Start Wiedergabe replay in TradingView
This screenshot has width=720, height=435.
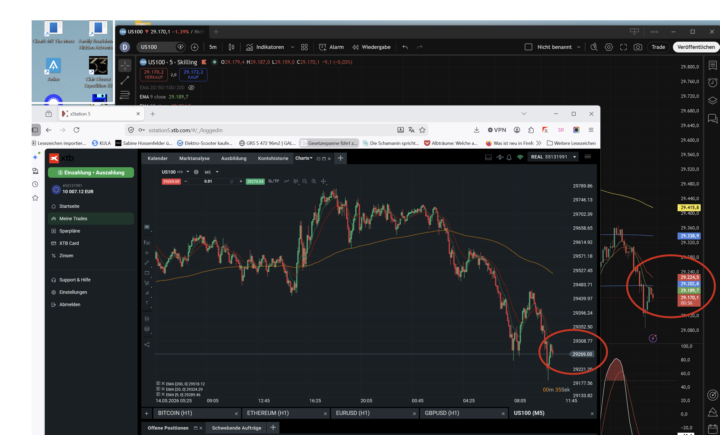click(371, 47)
